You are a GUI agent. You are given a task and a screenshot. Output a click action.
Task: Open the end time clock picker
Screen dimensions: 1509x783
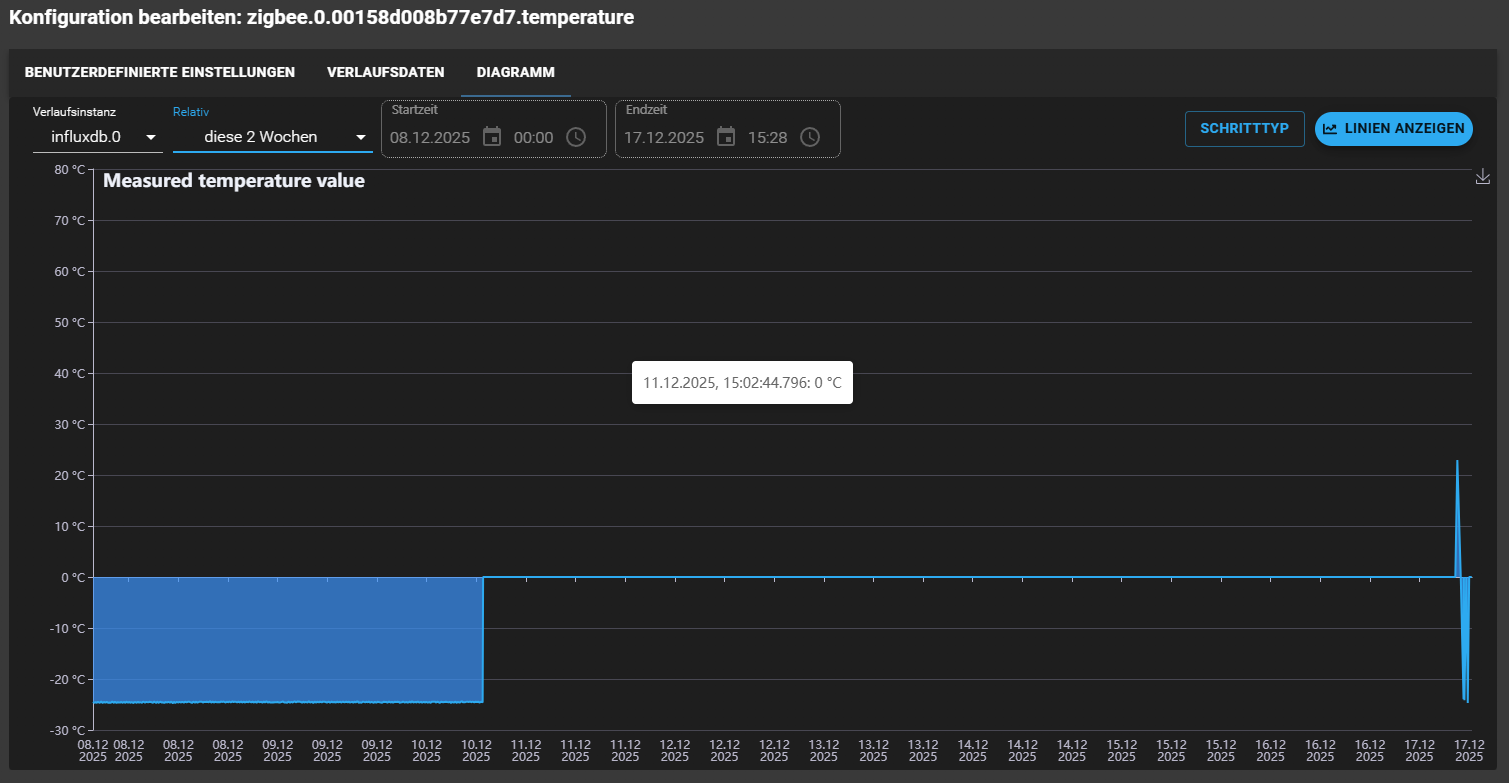(810, 137)
